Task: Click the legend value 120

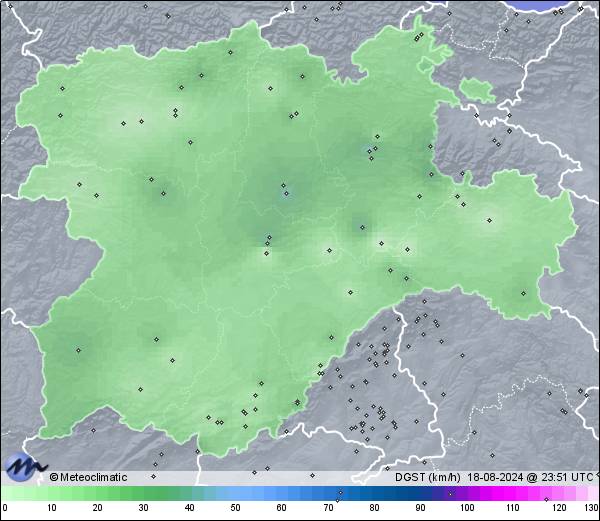Action: (x=559, y=508)
